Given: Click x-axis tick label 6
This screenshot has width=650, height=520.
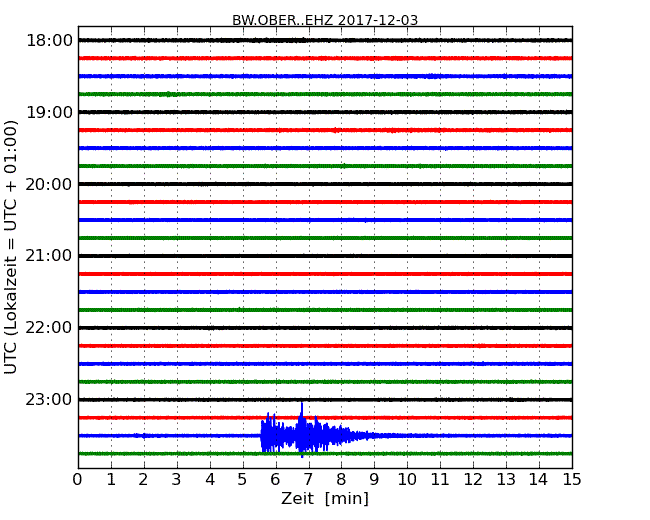Looking at the screenshot, I should pyautogui.click(x=275, y=480).
